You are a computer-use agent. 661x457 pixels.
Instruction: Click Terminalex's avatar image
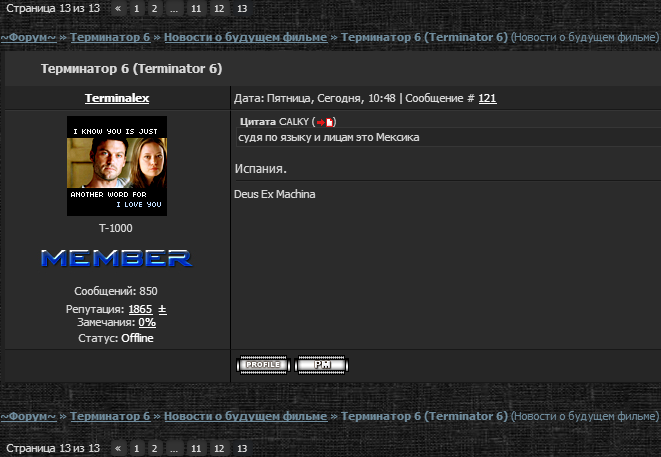[x=117, y=166]
